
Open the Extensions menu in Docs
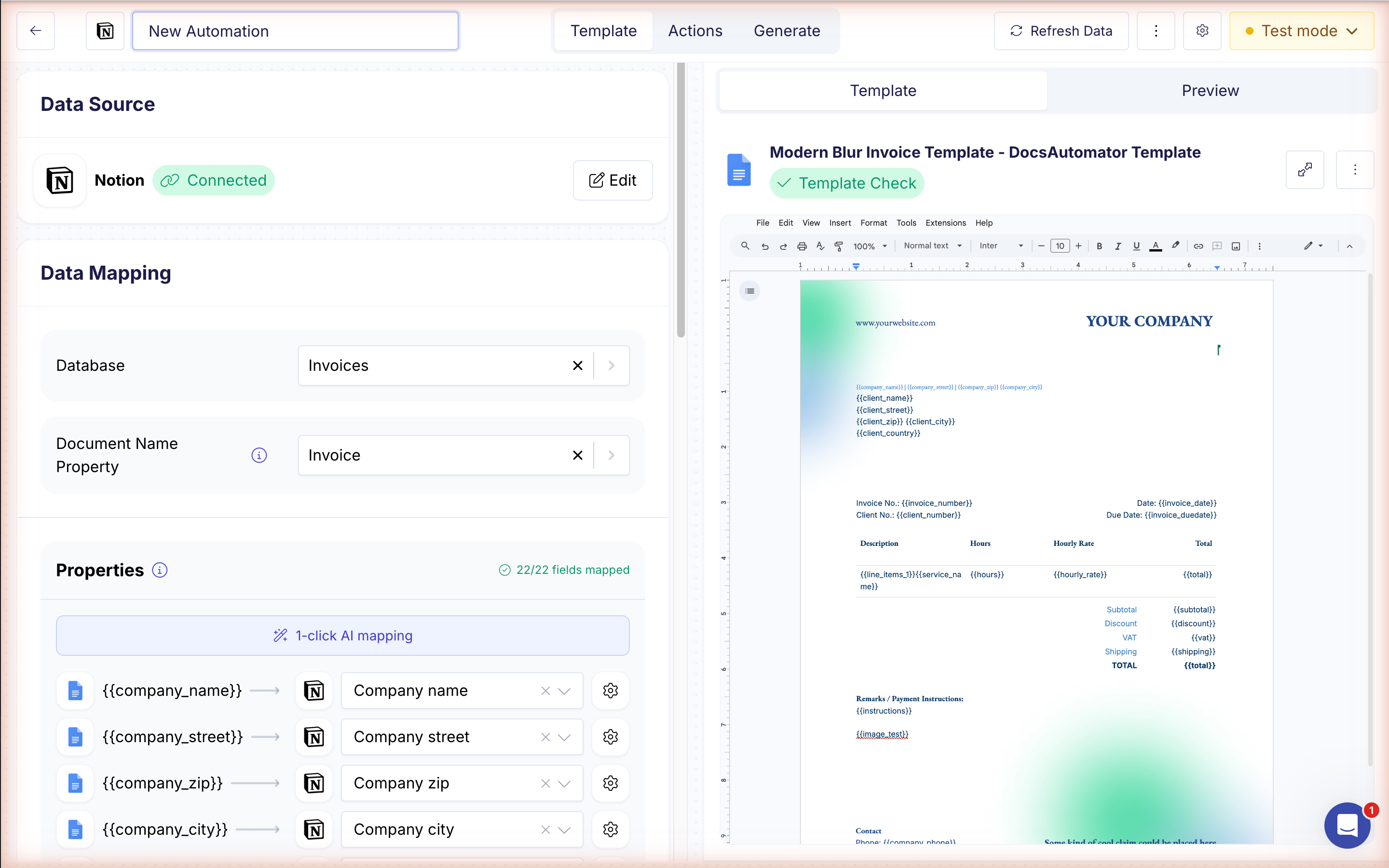(945, 223)
